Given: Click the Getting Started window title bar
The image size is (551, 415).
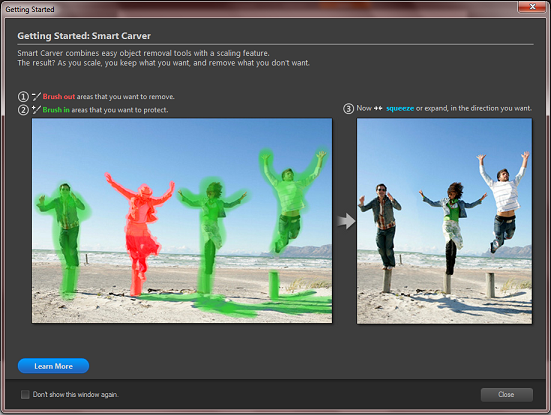Looking at the screenshot, I should point(260,8).
